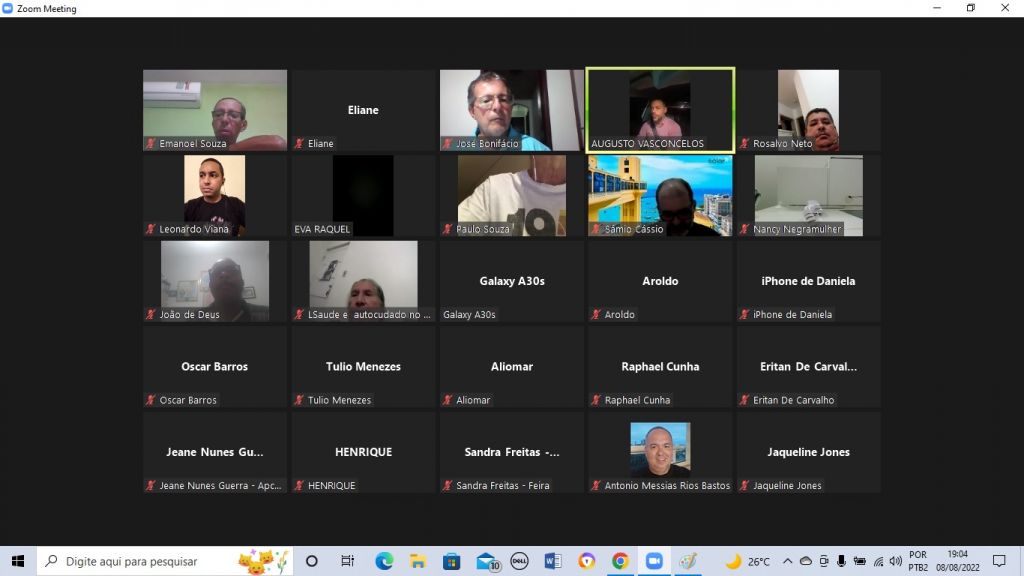This screenshot has width=1024, height=576.
Task: Open Word from taskbar
Action: coord(553,561)
